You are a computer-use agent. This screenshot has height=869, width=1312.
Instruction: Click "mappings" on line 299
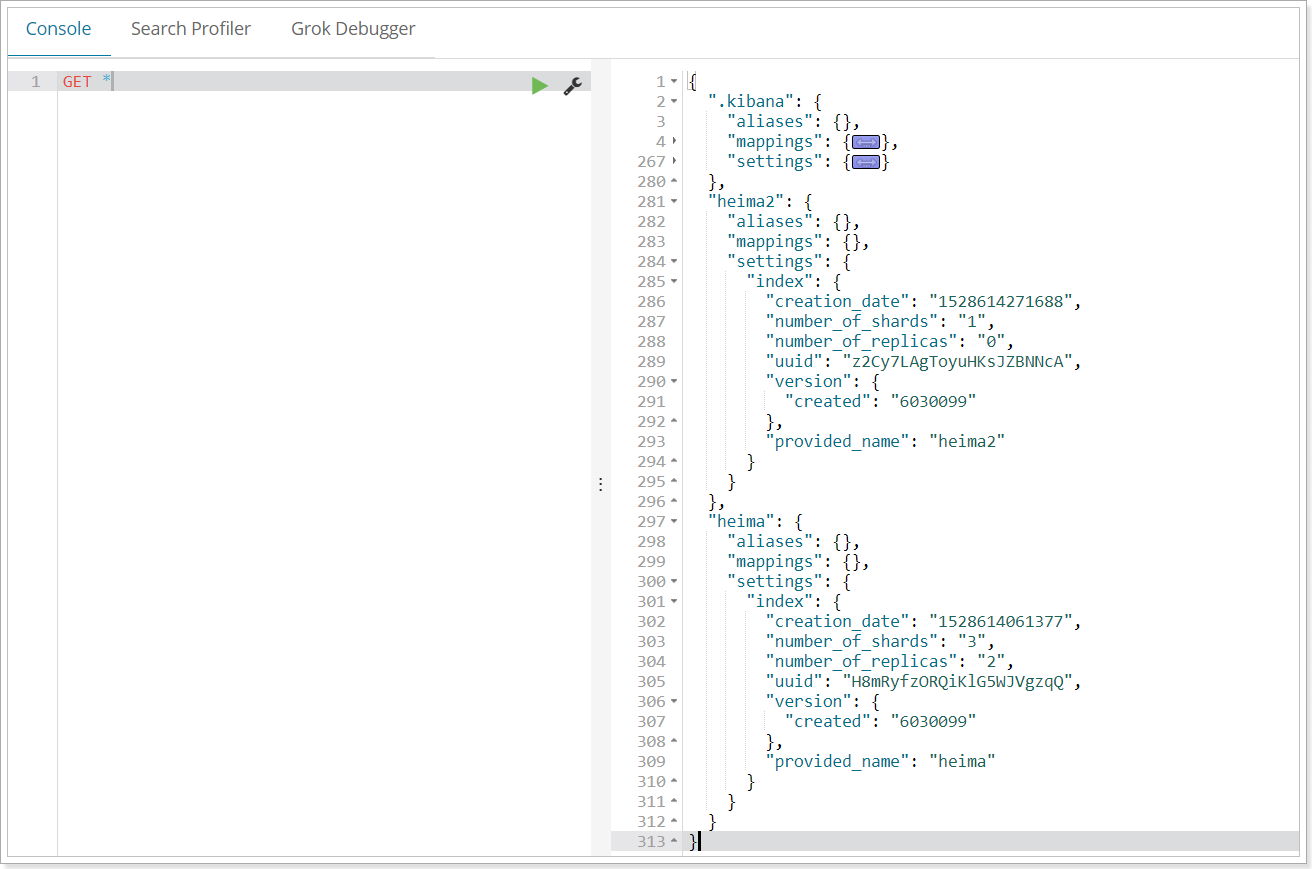tap(775, 562)
